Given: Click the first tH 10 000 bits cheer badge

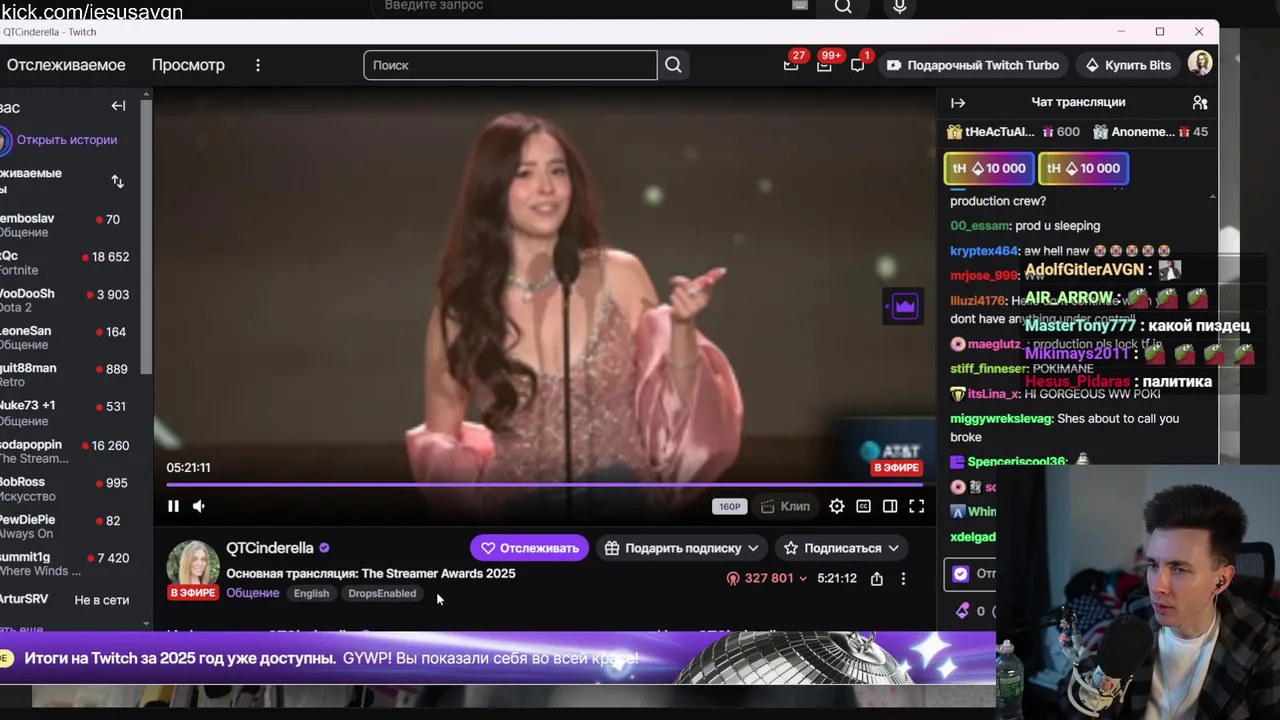Looking at the screenshot, I should 988,168.
